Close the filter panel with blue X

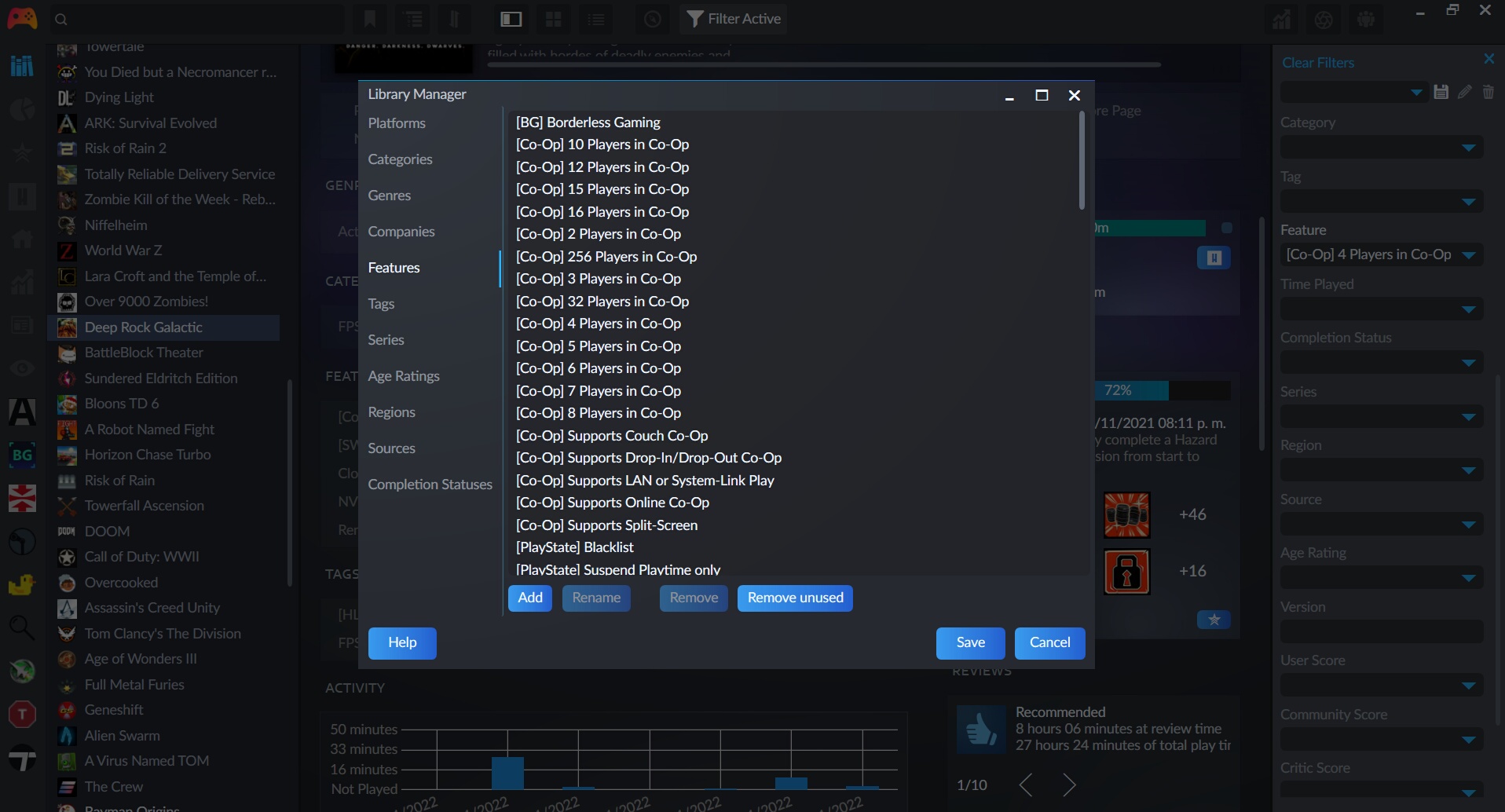coord(1489,59)
